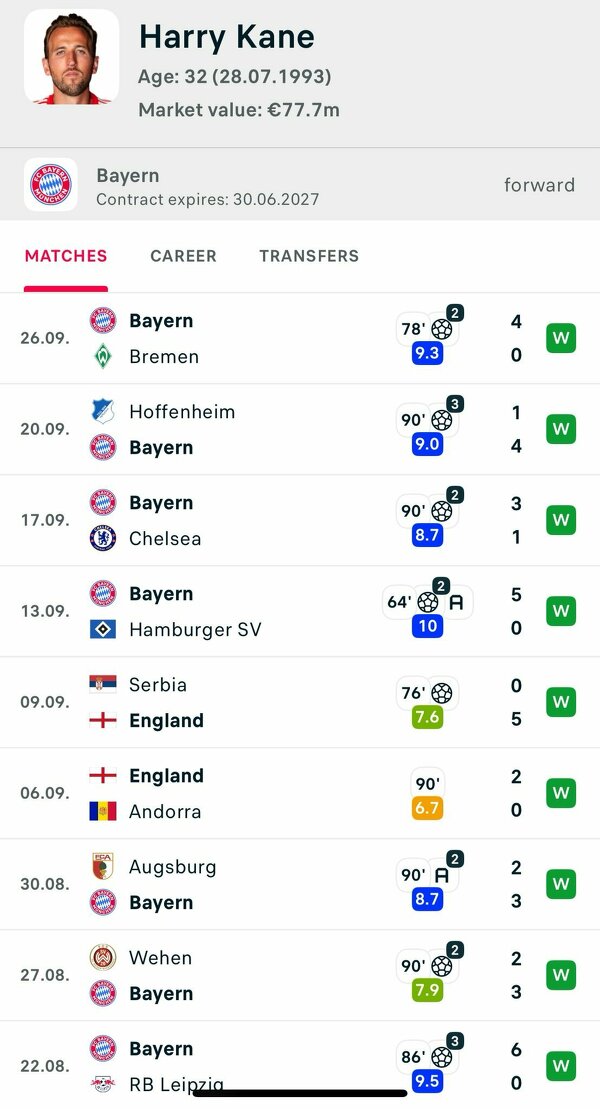Tap the W result badge for Chelsea match
The image size is (600, 1109).
tap(561, 520)
